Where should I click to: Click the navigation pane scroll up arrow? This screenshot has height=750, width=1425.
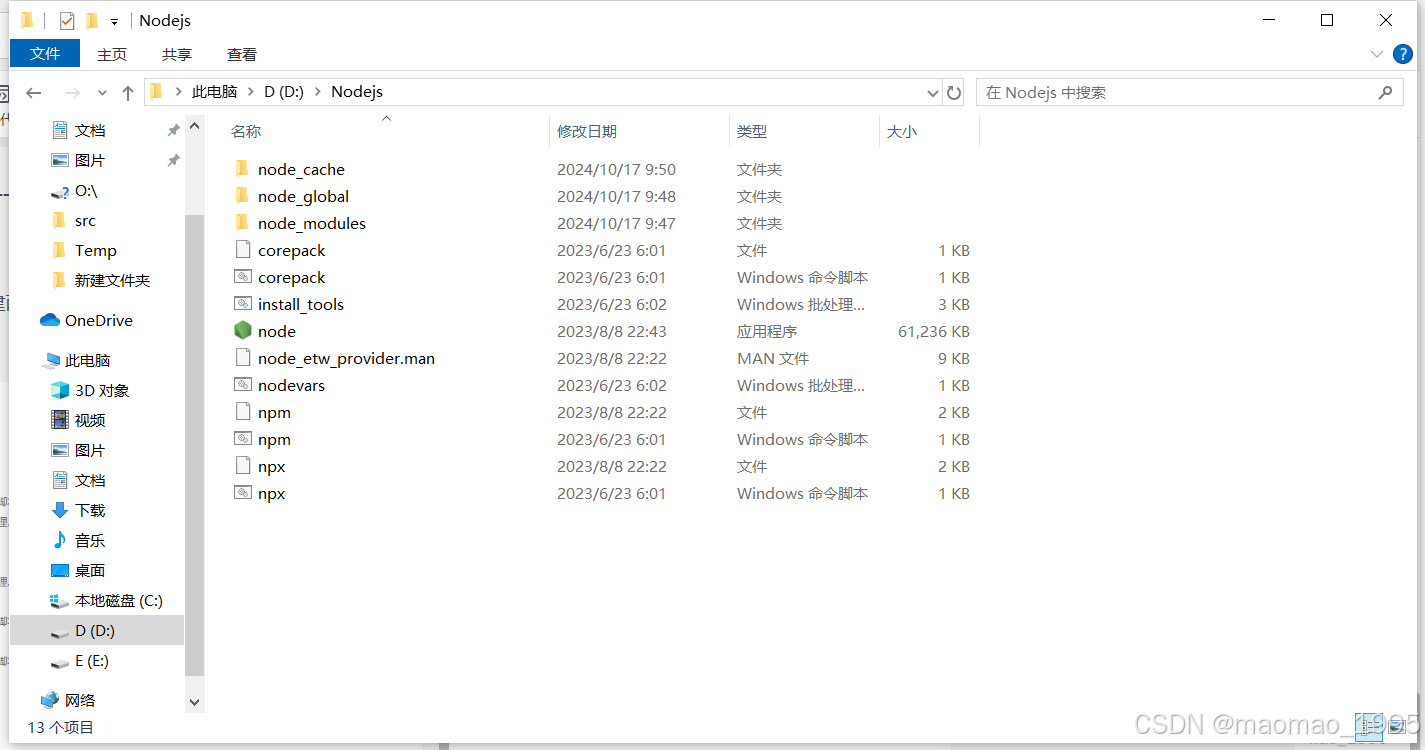click(x=195, y=125)
